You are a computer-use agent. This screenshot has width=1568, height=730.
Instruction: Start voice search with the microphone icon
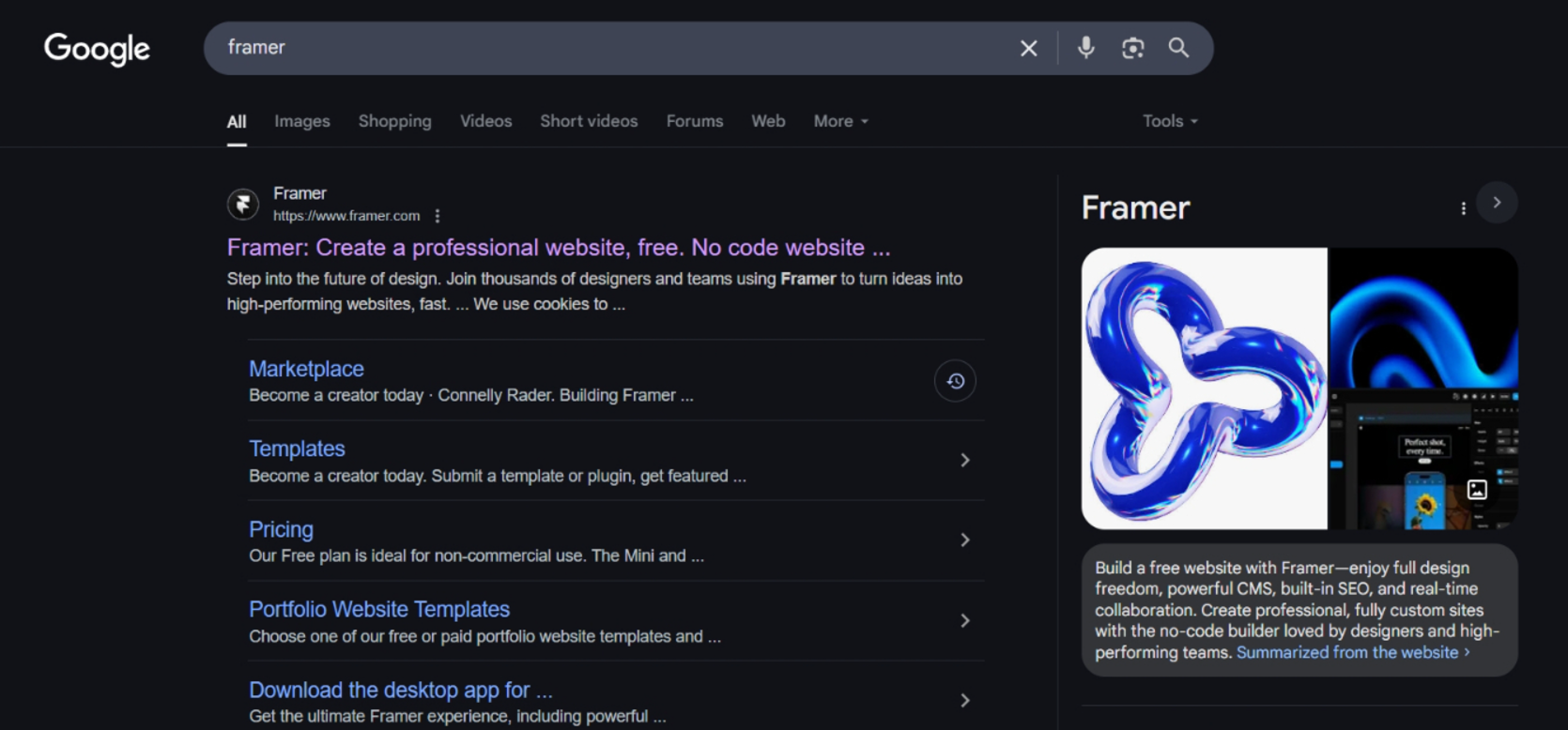click(x=1086, y=48)
